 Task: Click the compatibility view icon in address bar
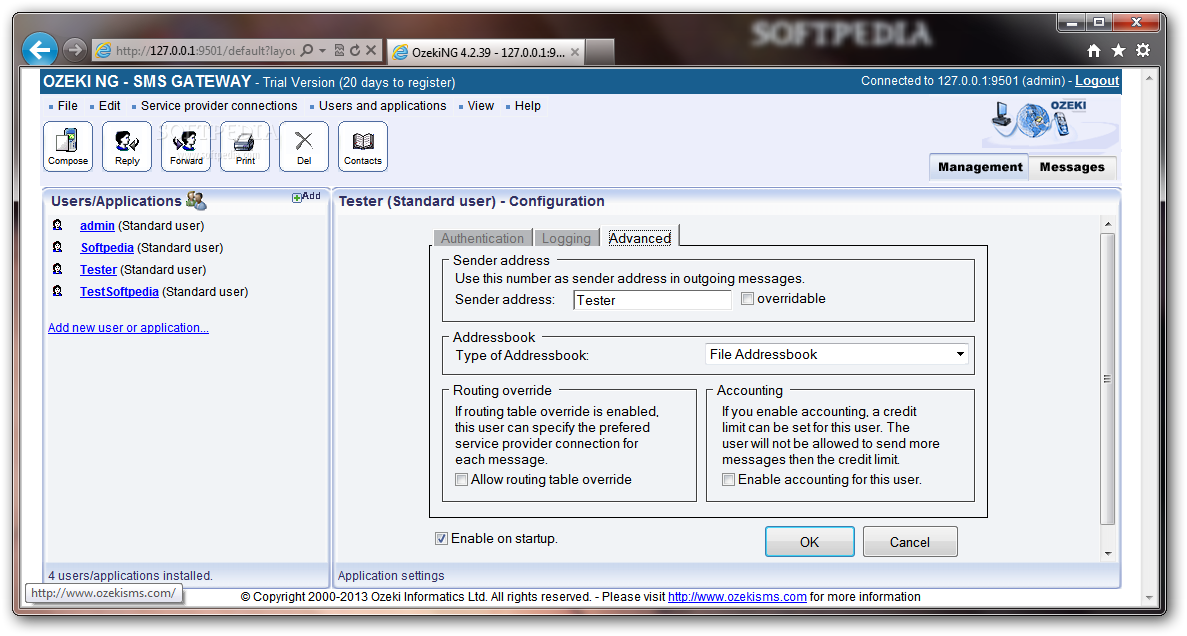[x=339, y=51]
